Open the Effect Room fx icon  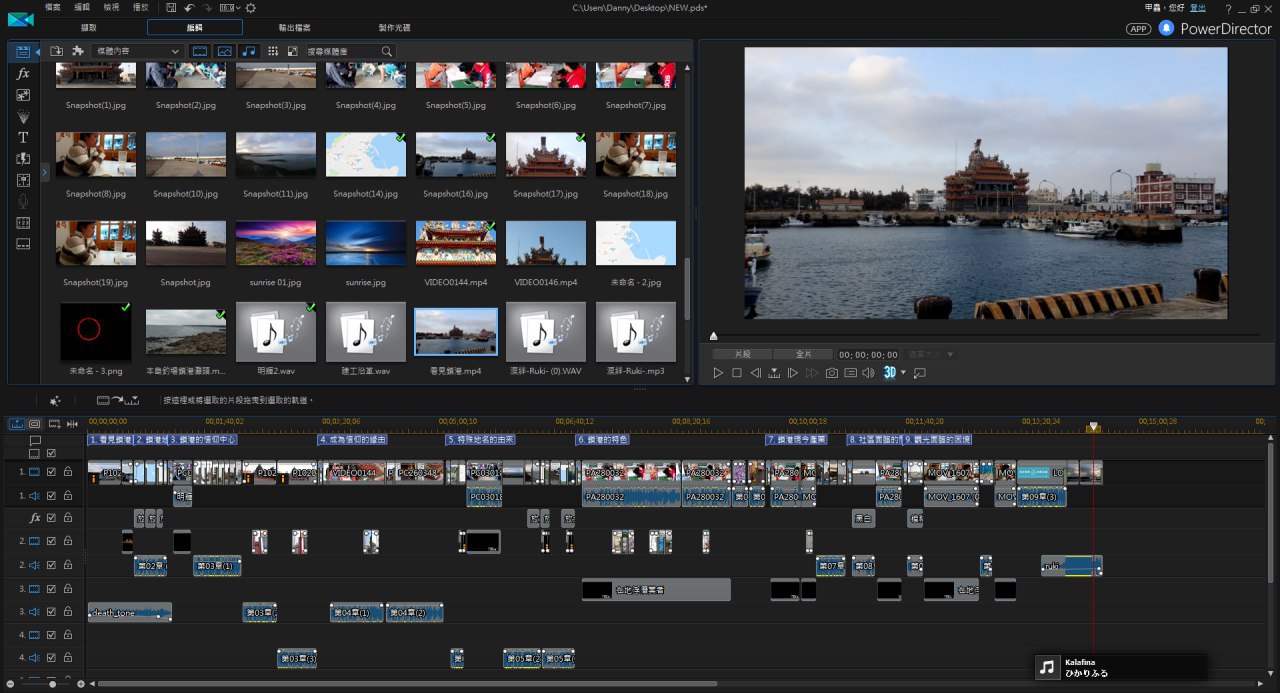pos(23,74)
